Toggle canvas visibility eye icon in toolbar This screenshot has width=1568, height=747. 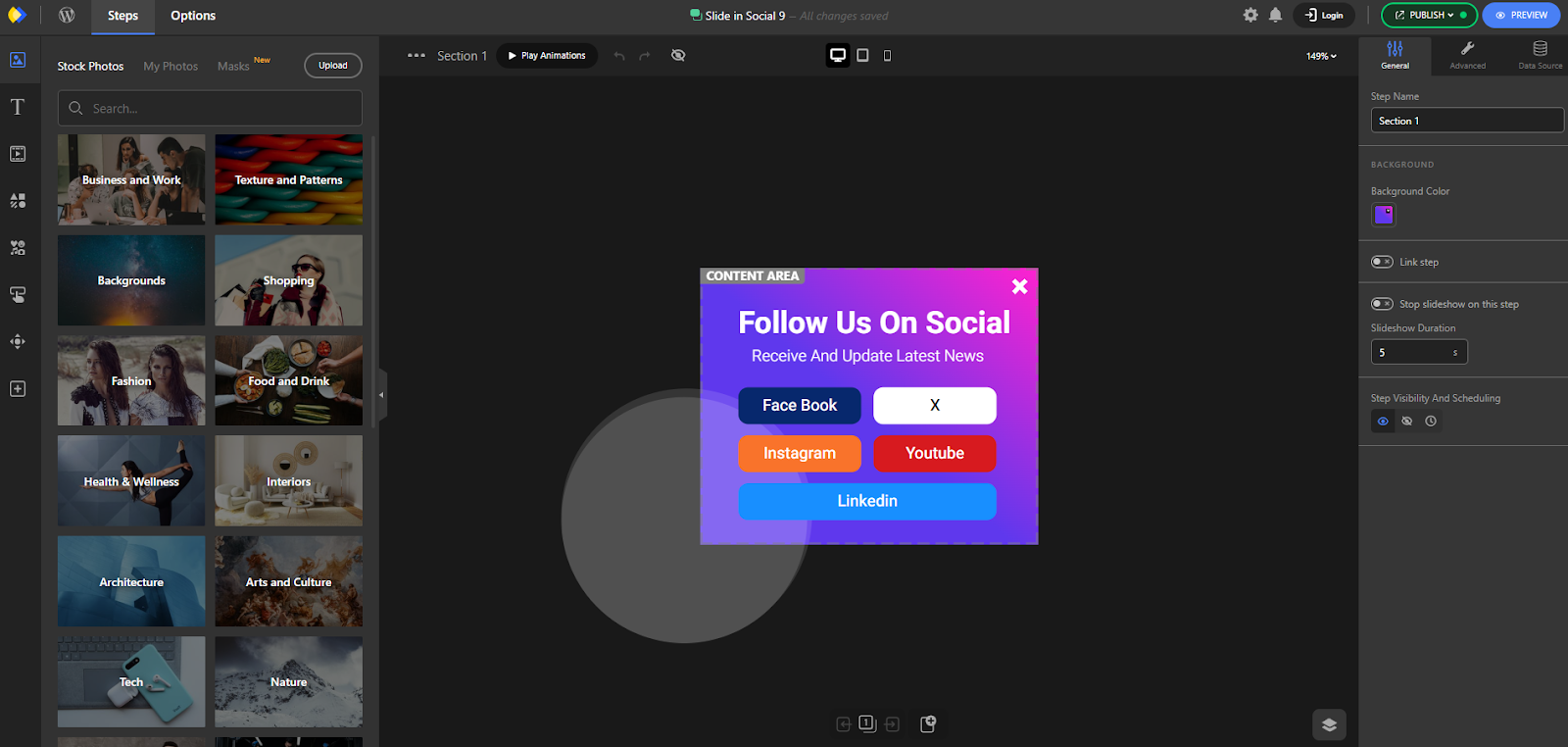click(678, 56)
